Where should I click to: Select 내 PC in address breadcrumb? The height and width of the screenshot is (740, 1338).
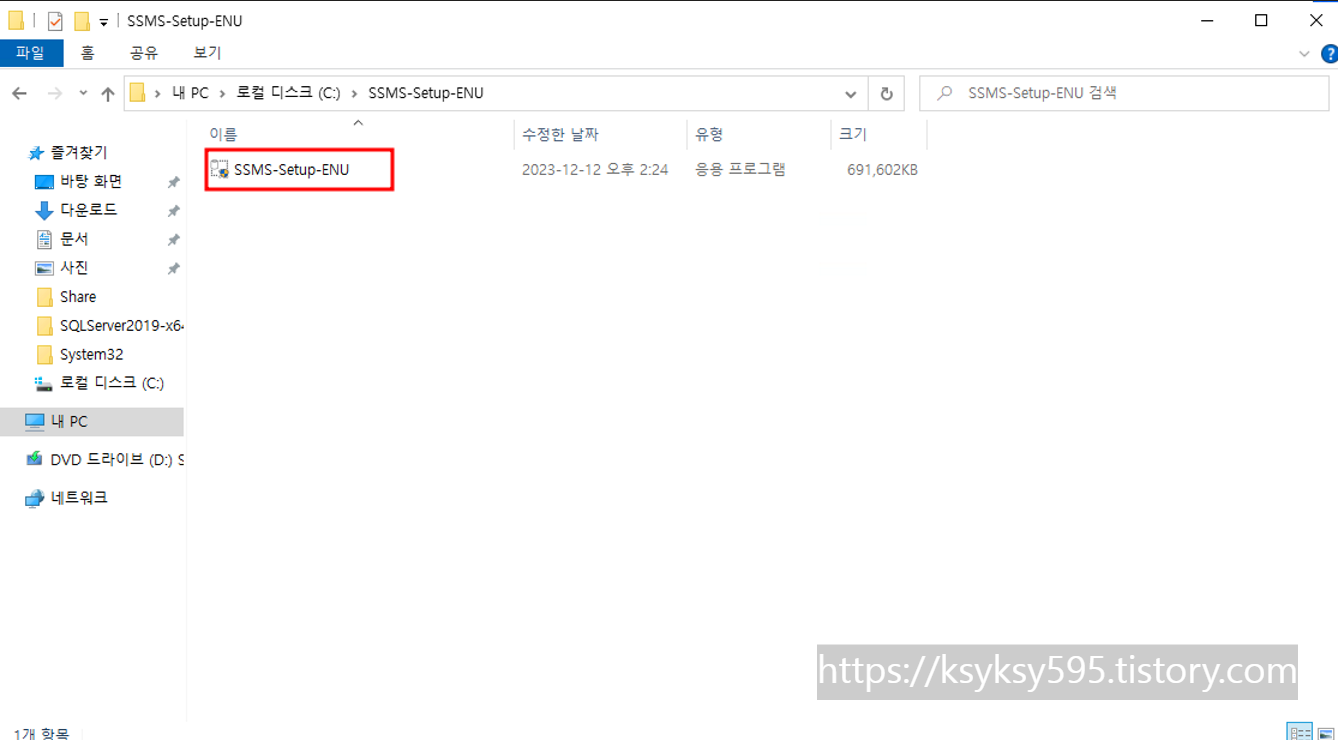click(190, 93)
